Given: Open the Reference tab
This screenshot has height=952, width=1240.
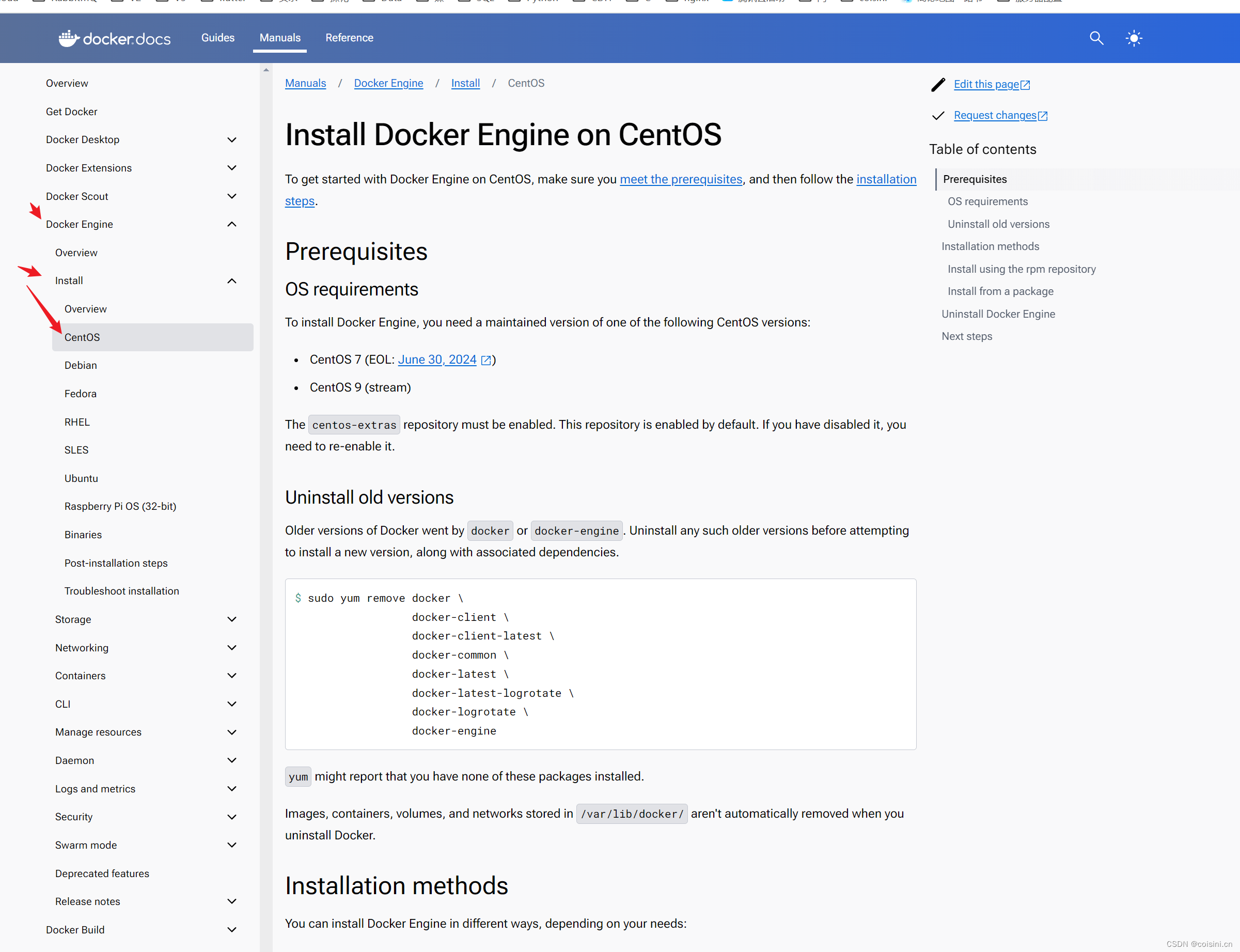Looking at the screenshot, I should (349, 38).
